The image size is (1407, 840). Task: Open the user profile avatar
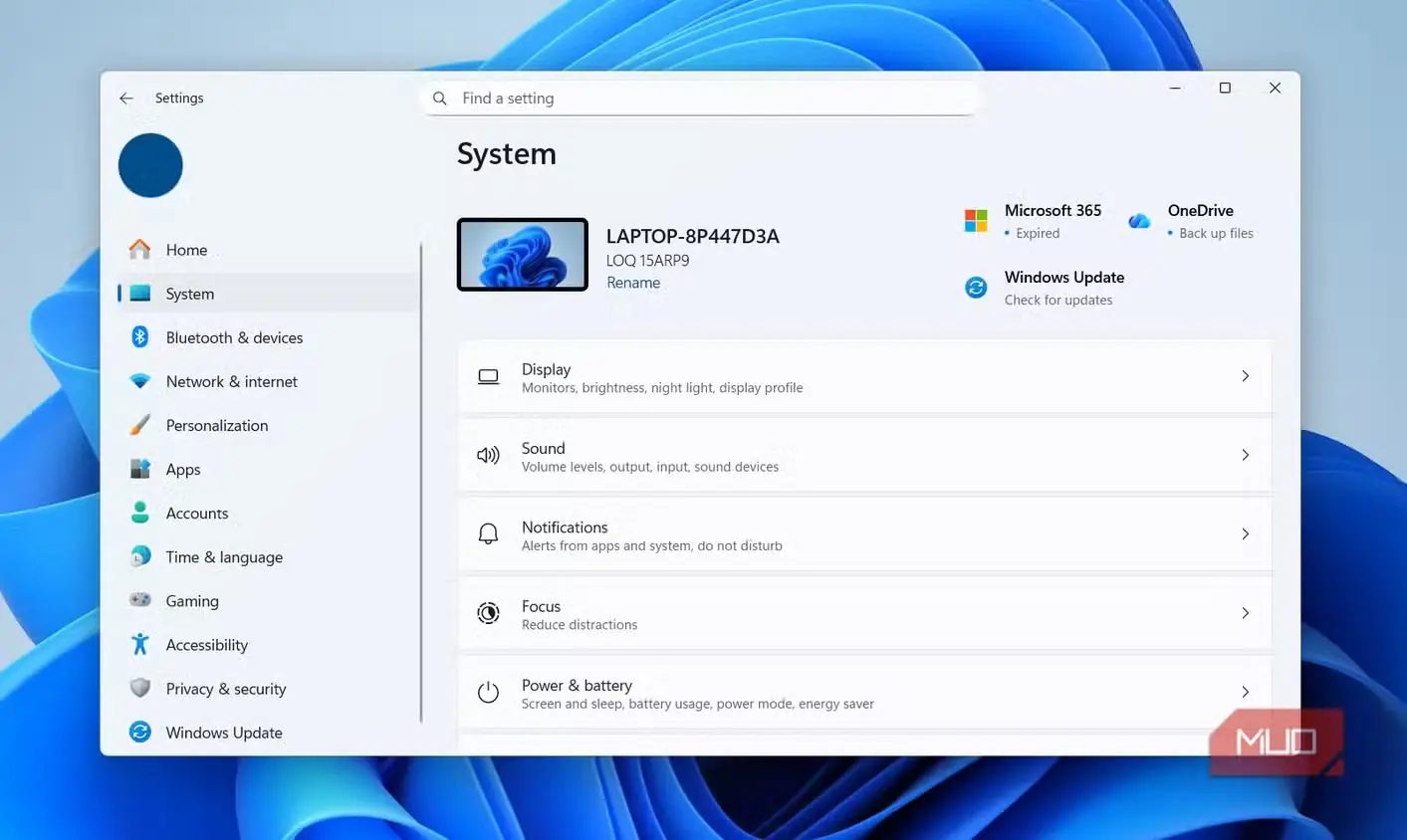tap(150, 165)
